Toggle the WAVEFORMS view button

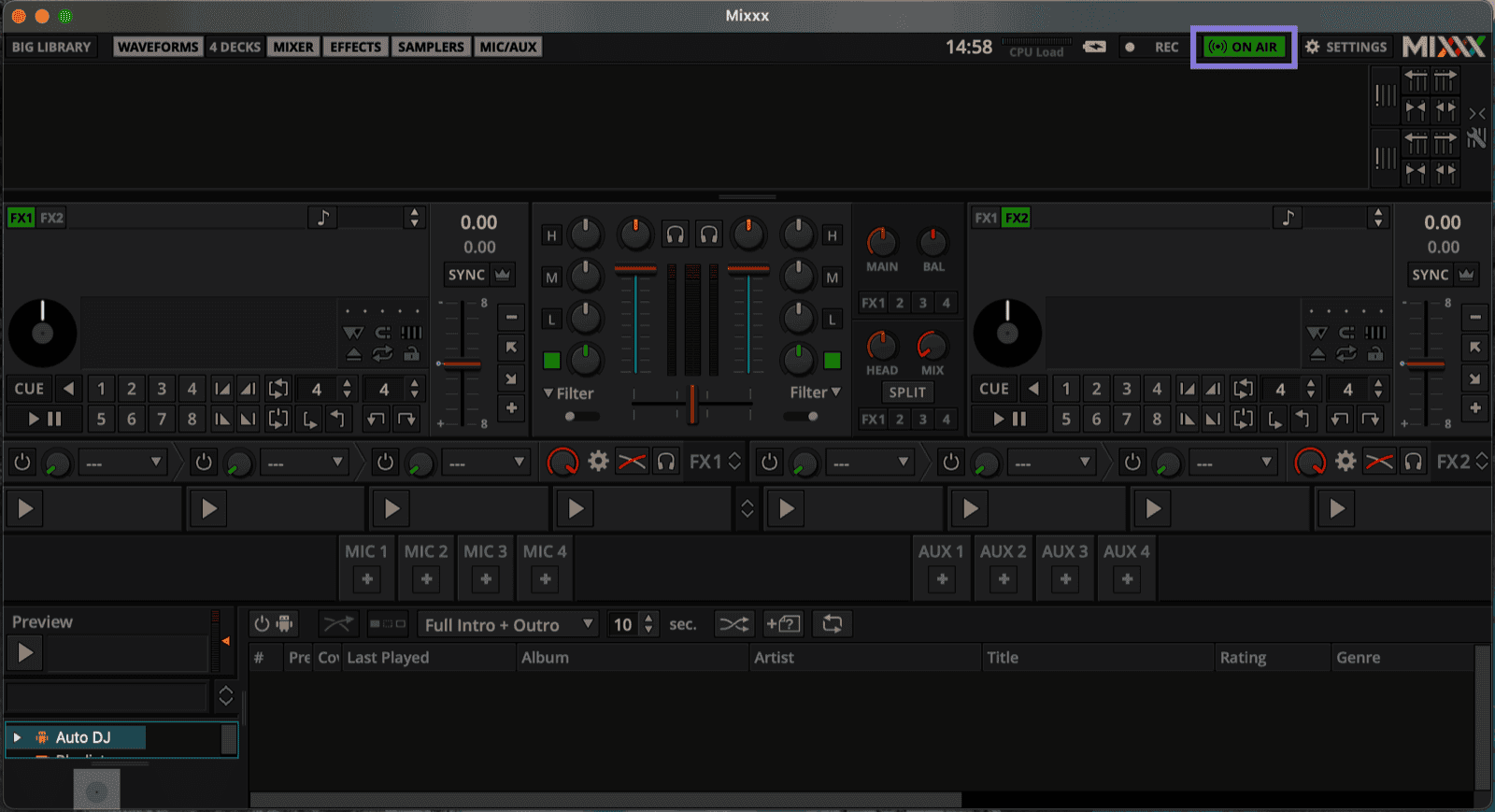(x=158, y=47)
